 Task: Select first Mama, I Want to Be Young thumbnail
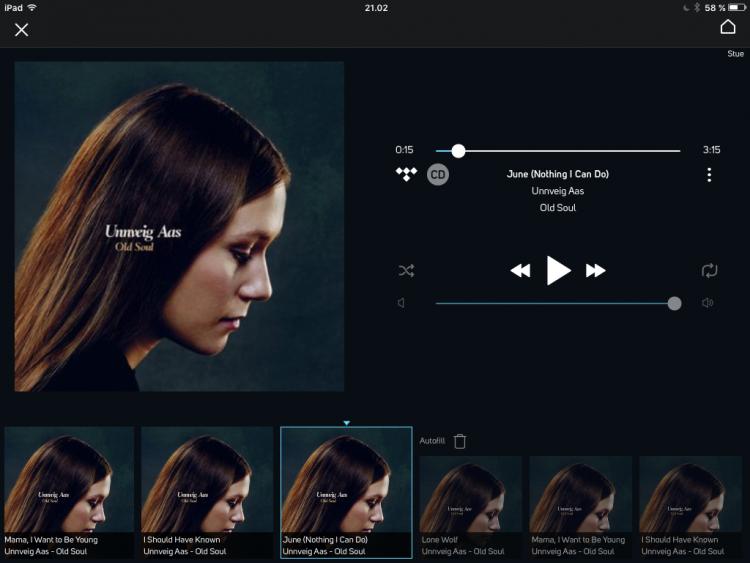(69, 492)
